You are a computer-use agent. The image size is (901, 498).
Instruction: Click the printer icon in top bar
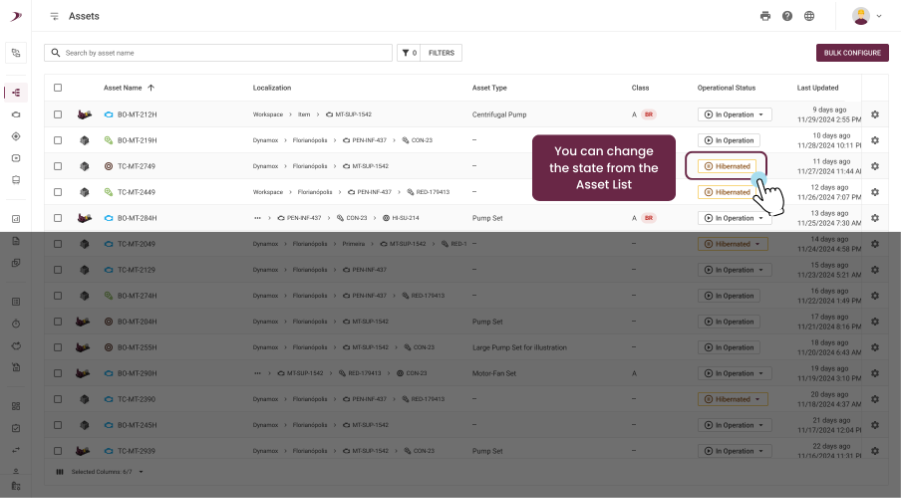coord(765,16)
